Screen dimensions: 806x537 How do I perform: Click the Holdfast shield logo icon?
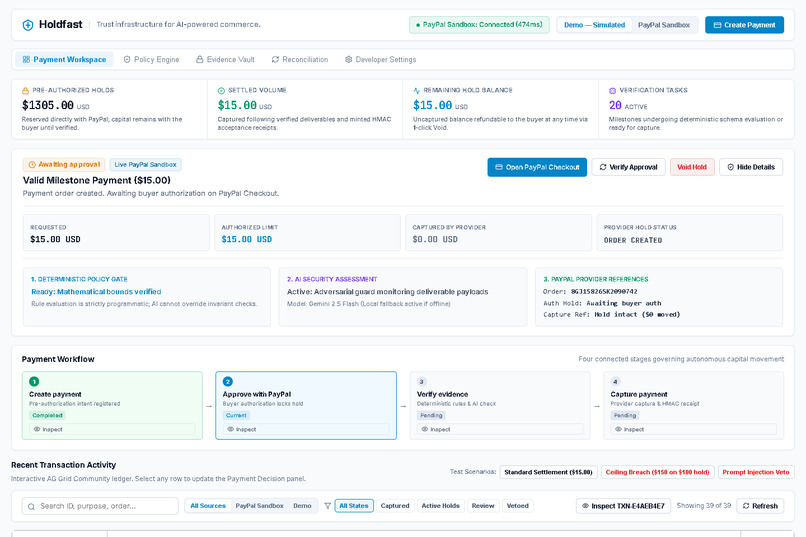pyautogui.click(x=28, y=25)
